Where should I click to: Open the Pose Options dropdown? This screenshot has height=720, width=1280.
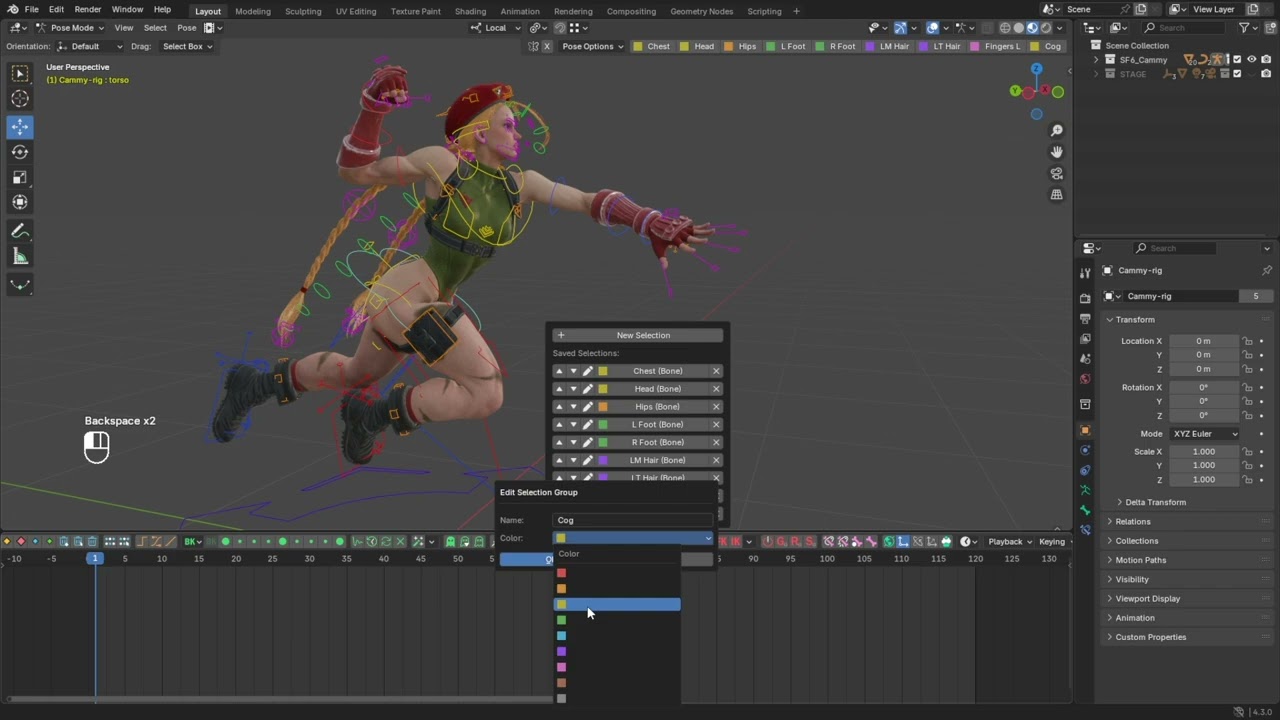592,46
